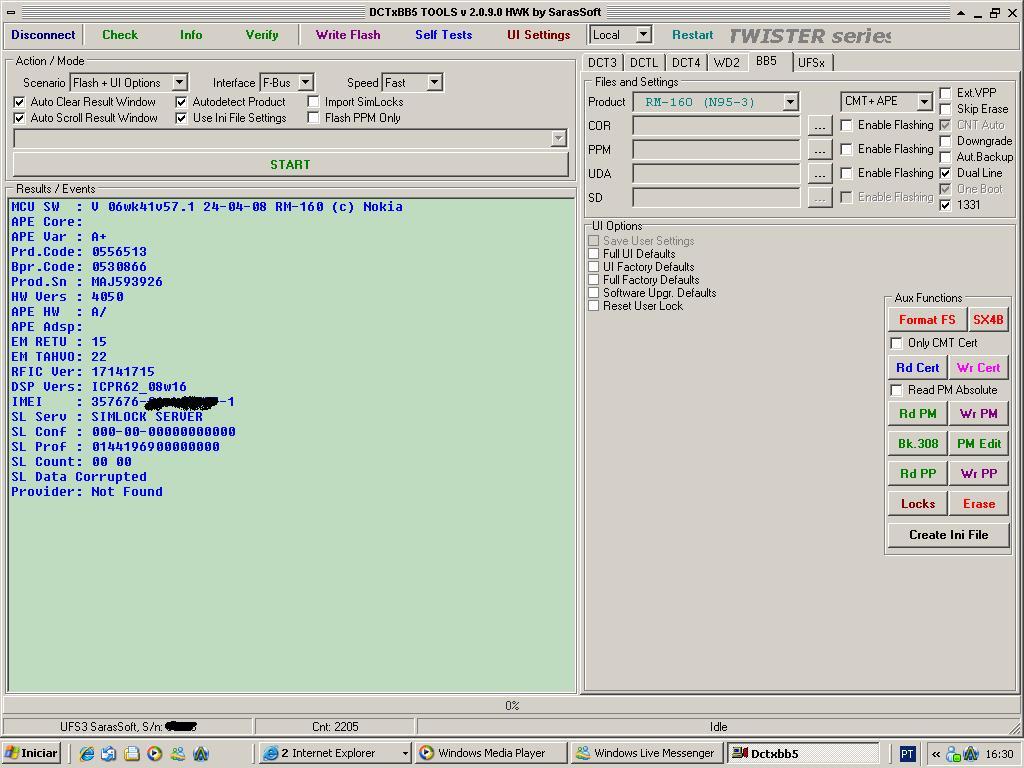Toggle the 1331 checkbox
This screenshot has width=1024, height=768.
[x=945, y=205]
